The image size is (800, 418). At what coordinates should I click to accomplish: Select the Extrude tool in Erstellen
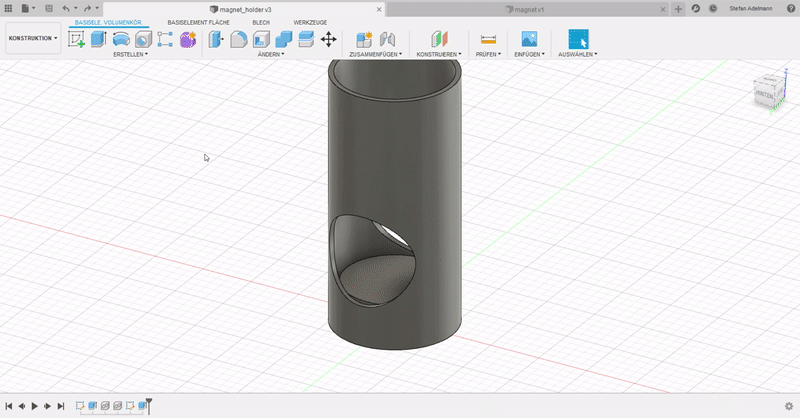pos(98,39)
